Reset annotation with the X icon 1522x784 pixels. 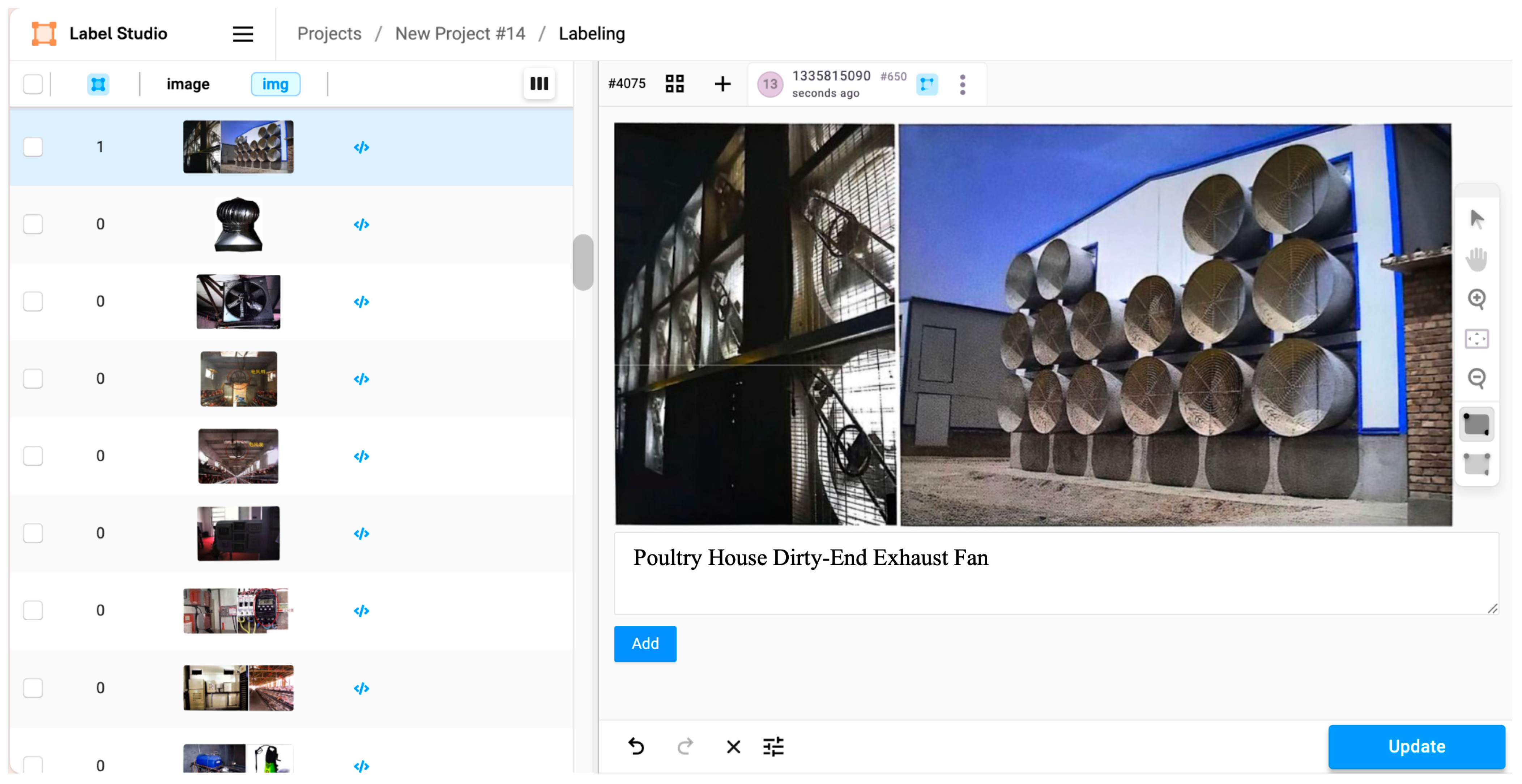(x=733, y=747)
